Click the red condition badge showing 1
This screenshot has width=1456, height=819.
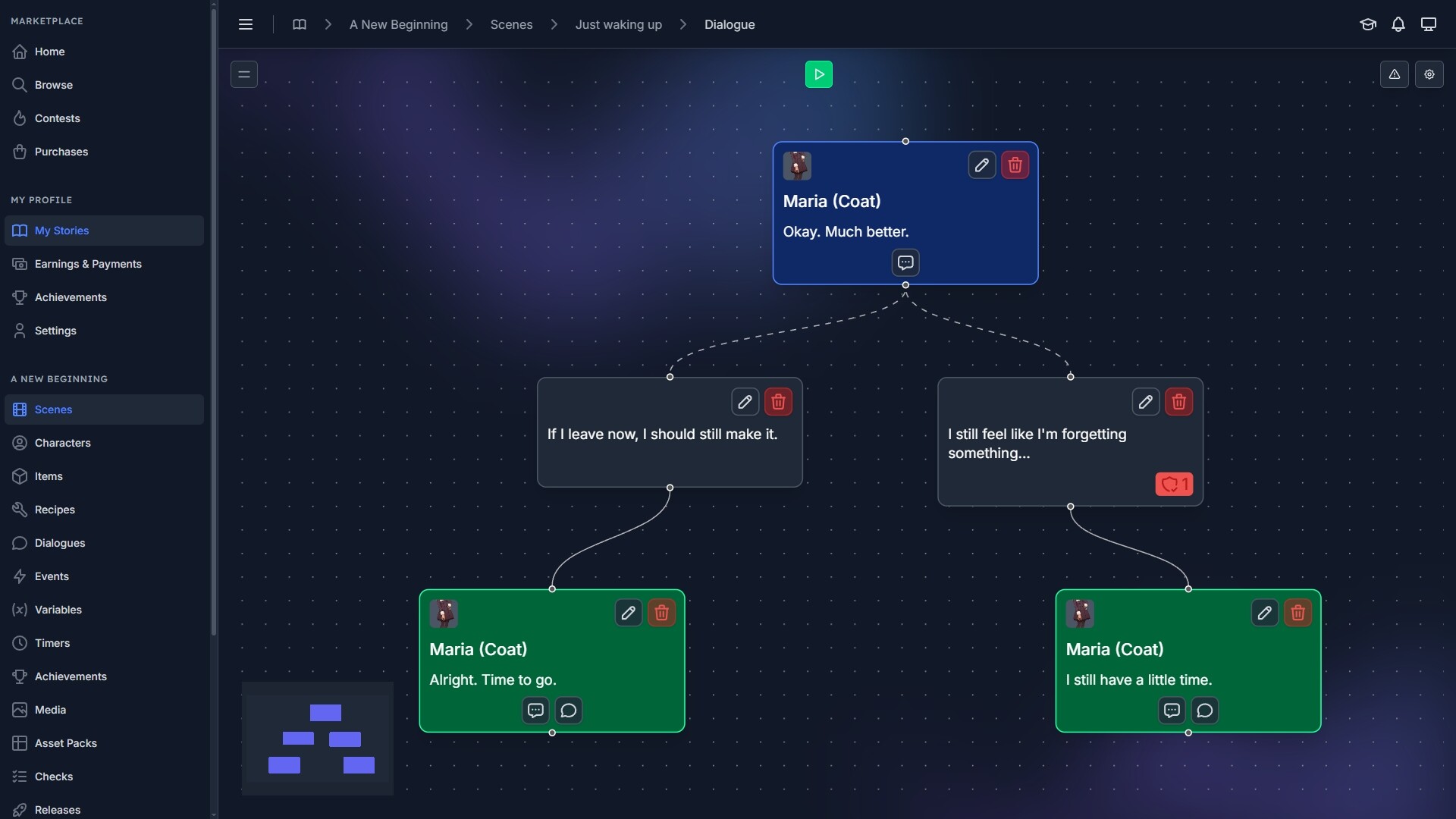pos(1174,484)
